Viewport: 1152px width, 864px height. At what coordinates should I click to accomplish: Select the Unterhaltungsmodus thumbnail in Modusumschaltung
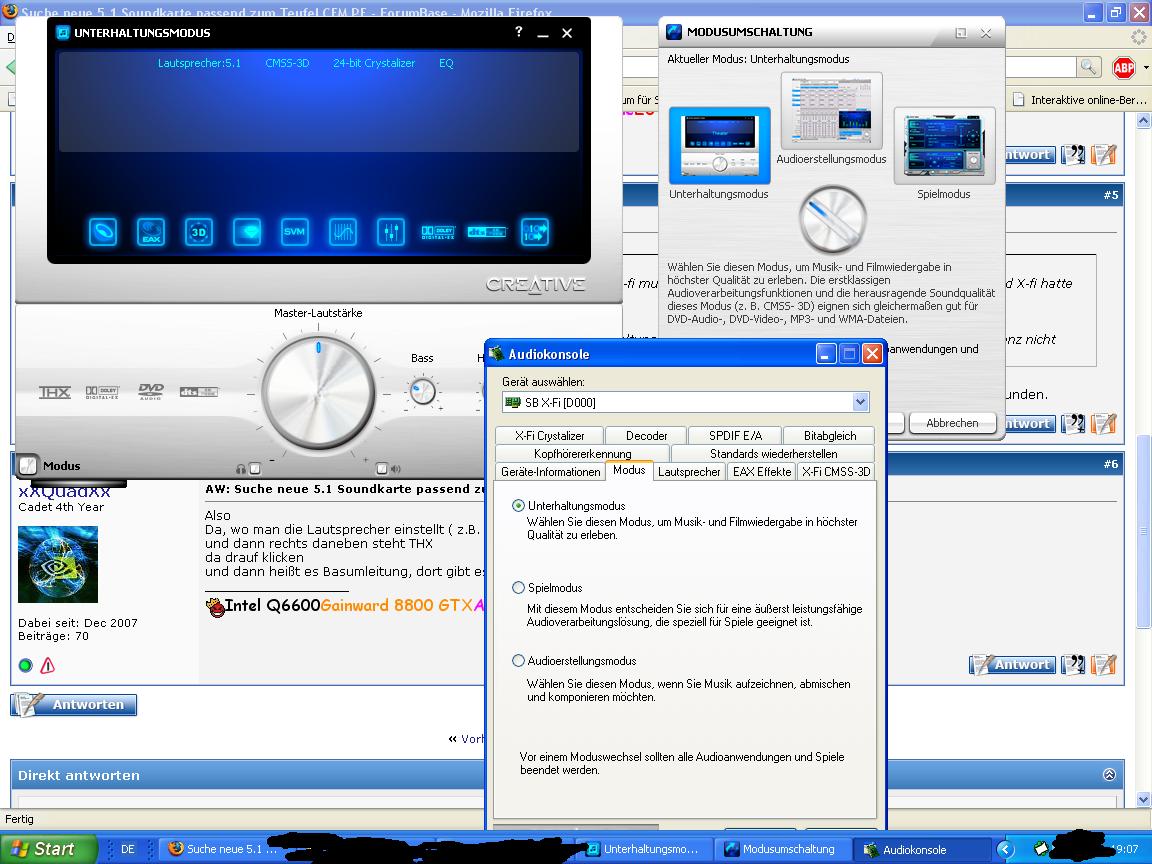tap(719, 145)
